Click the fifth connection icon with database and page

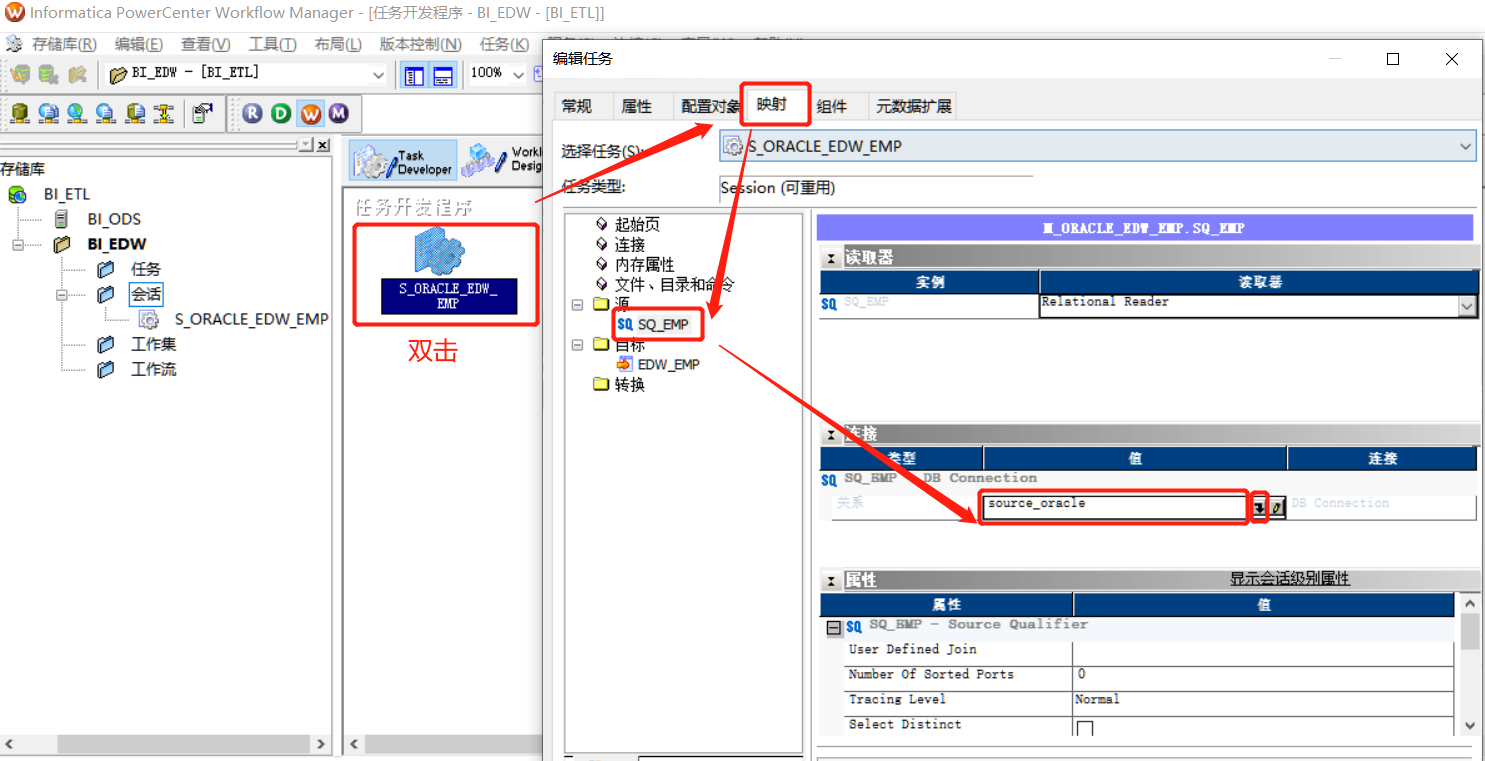135,113
